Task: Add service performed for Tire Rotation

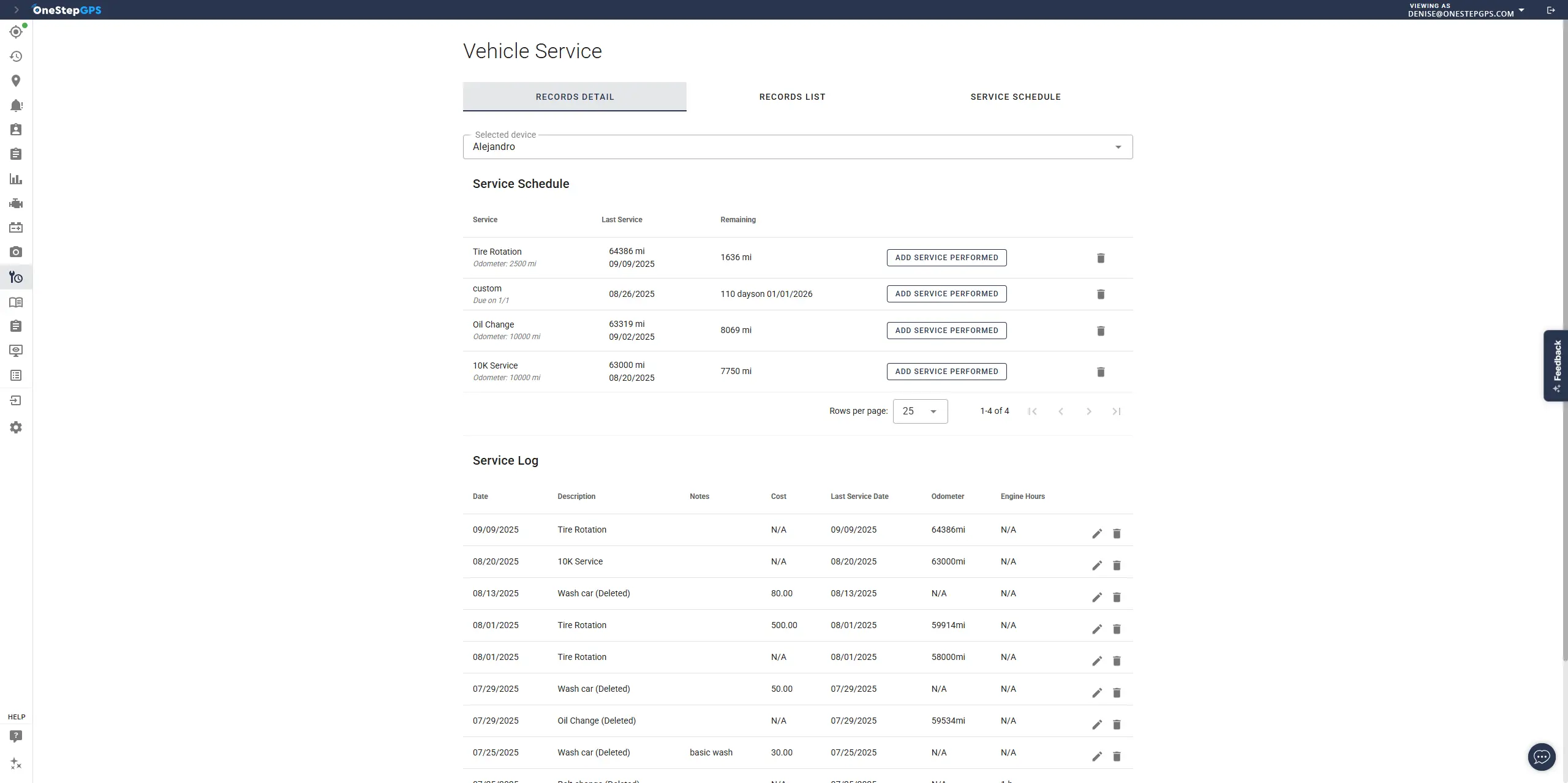Action: [946, 258]
